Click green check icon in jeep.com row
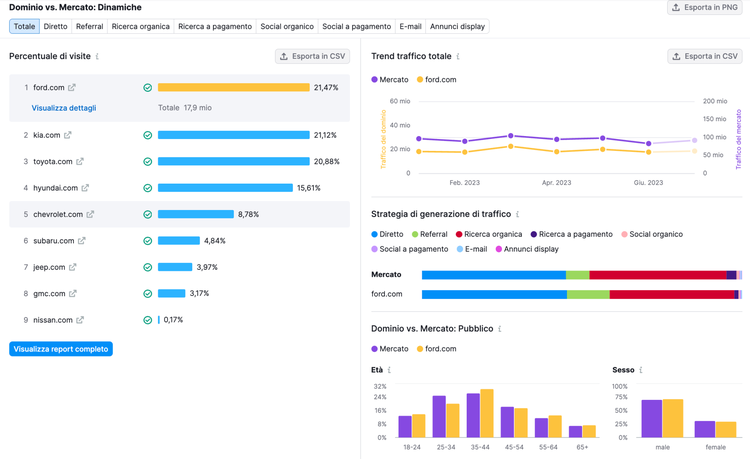750x459 pixels. point(148,267)
